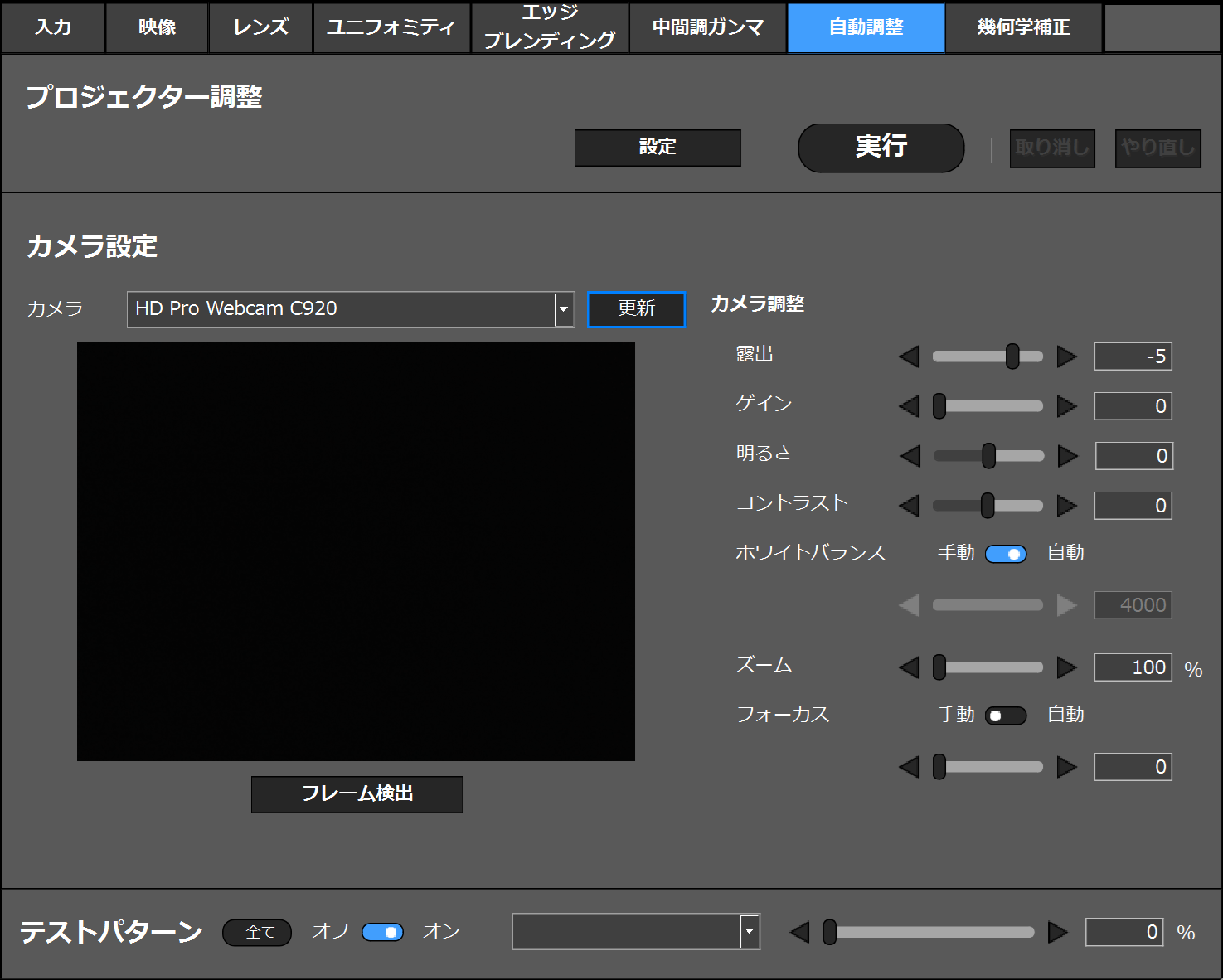Increase コントラスト with right arrow

(x=1066, y=506)
